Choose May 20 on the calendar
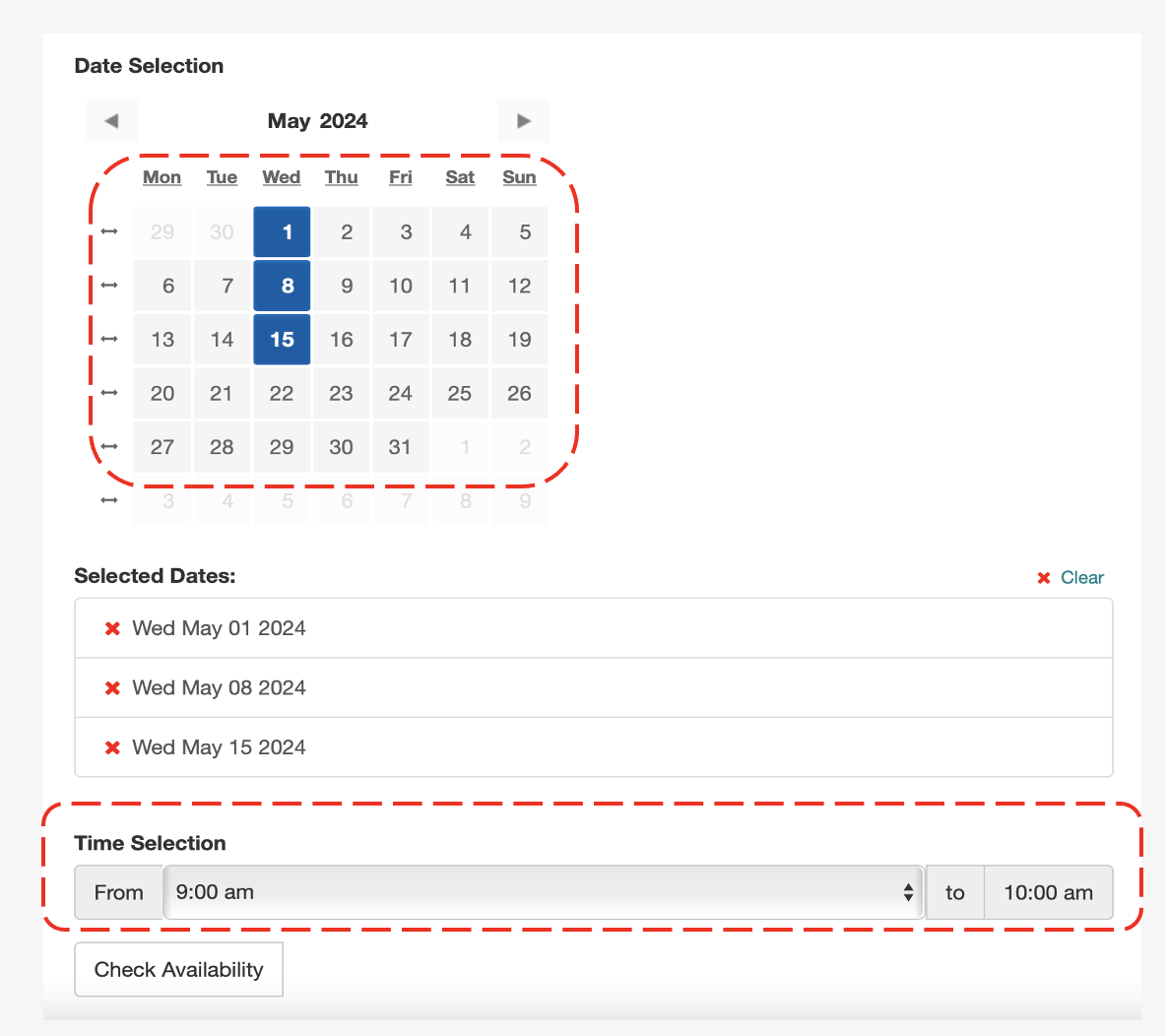Screen dimensions: 1166x1036 (162, 394)
